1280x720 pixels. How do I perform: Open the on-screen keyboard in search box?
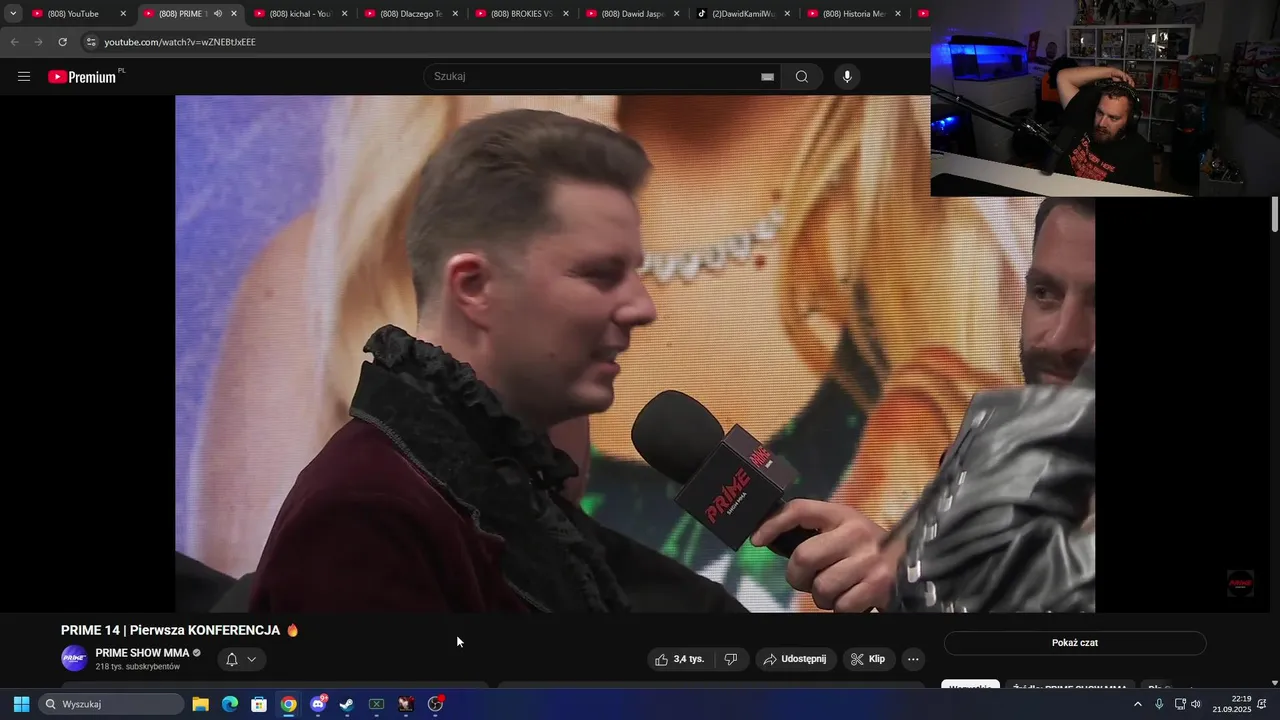(767, 77)
